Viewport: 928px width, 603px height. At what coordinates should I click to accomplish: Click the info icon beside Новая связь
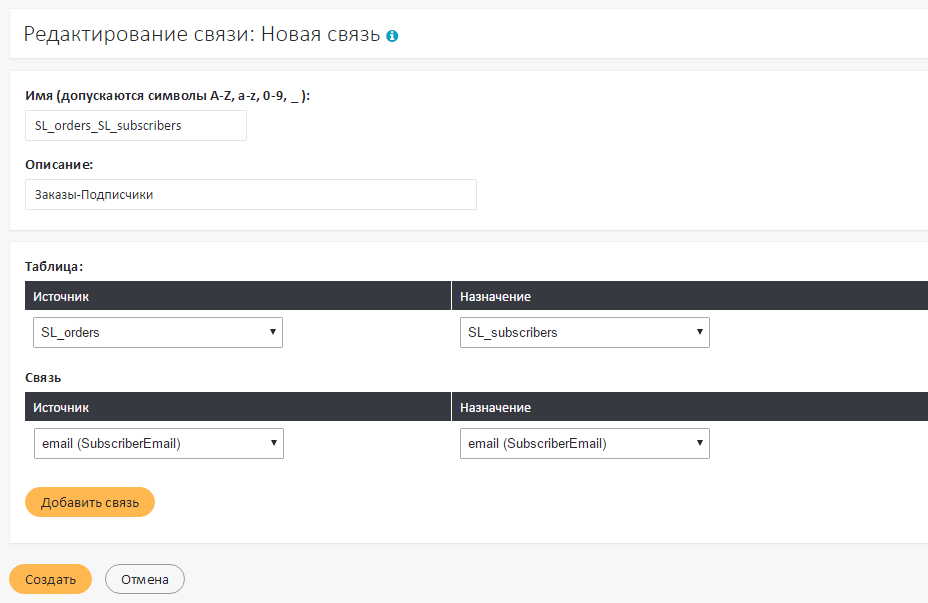(x=392, y=36)
